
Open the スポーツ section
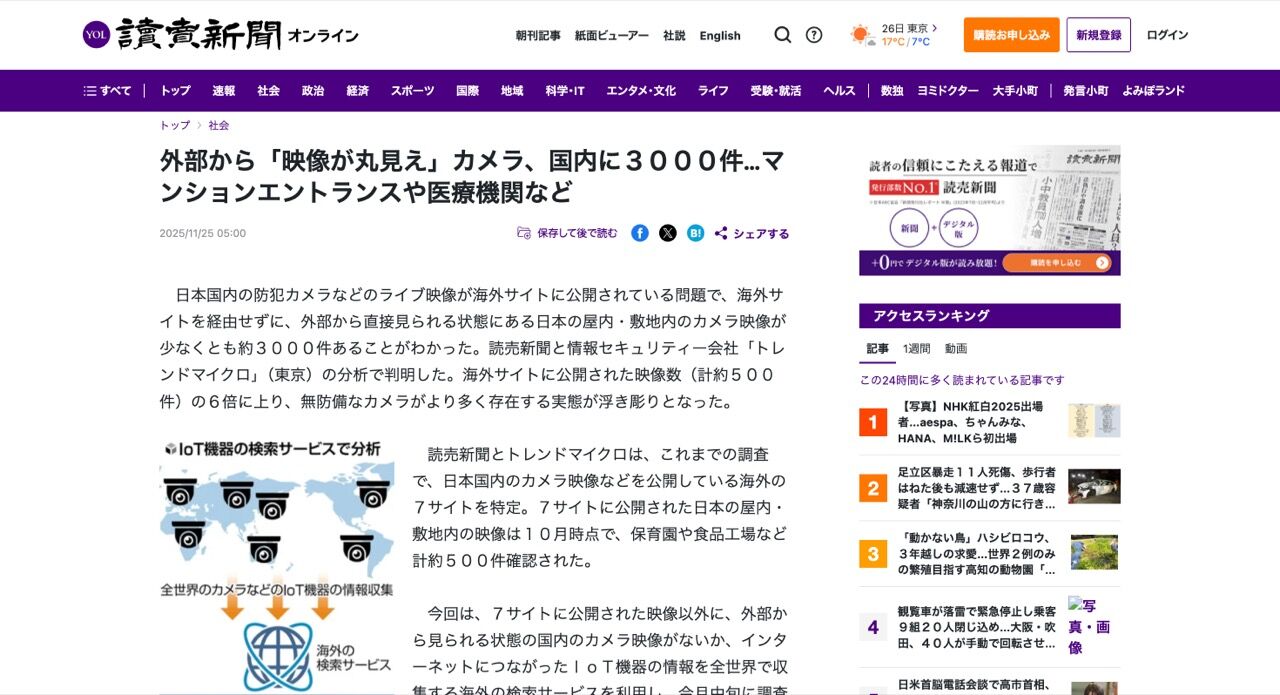413,91
